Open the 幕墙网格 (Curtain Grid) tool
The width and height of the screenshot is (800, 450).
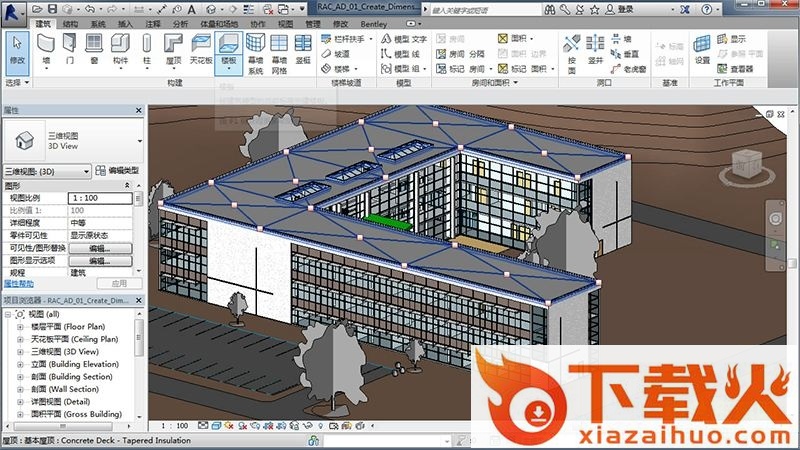279,50
